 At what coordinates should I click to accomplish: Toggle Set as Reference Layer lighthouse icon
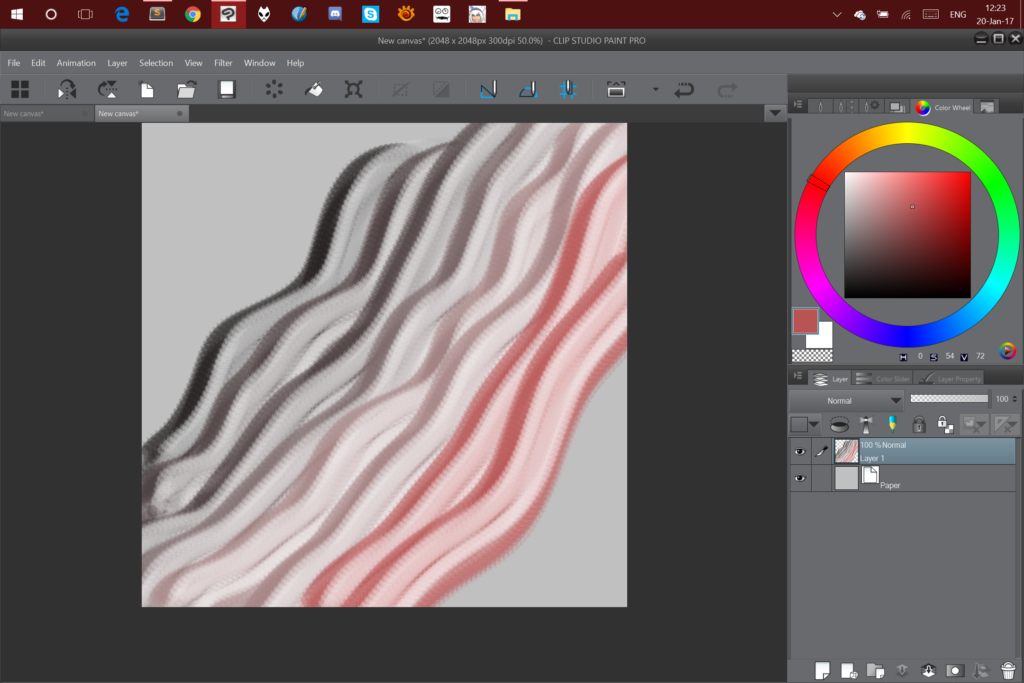(866, 425)
